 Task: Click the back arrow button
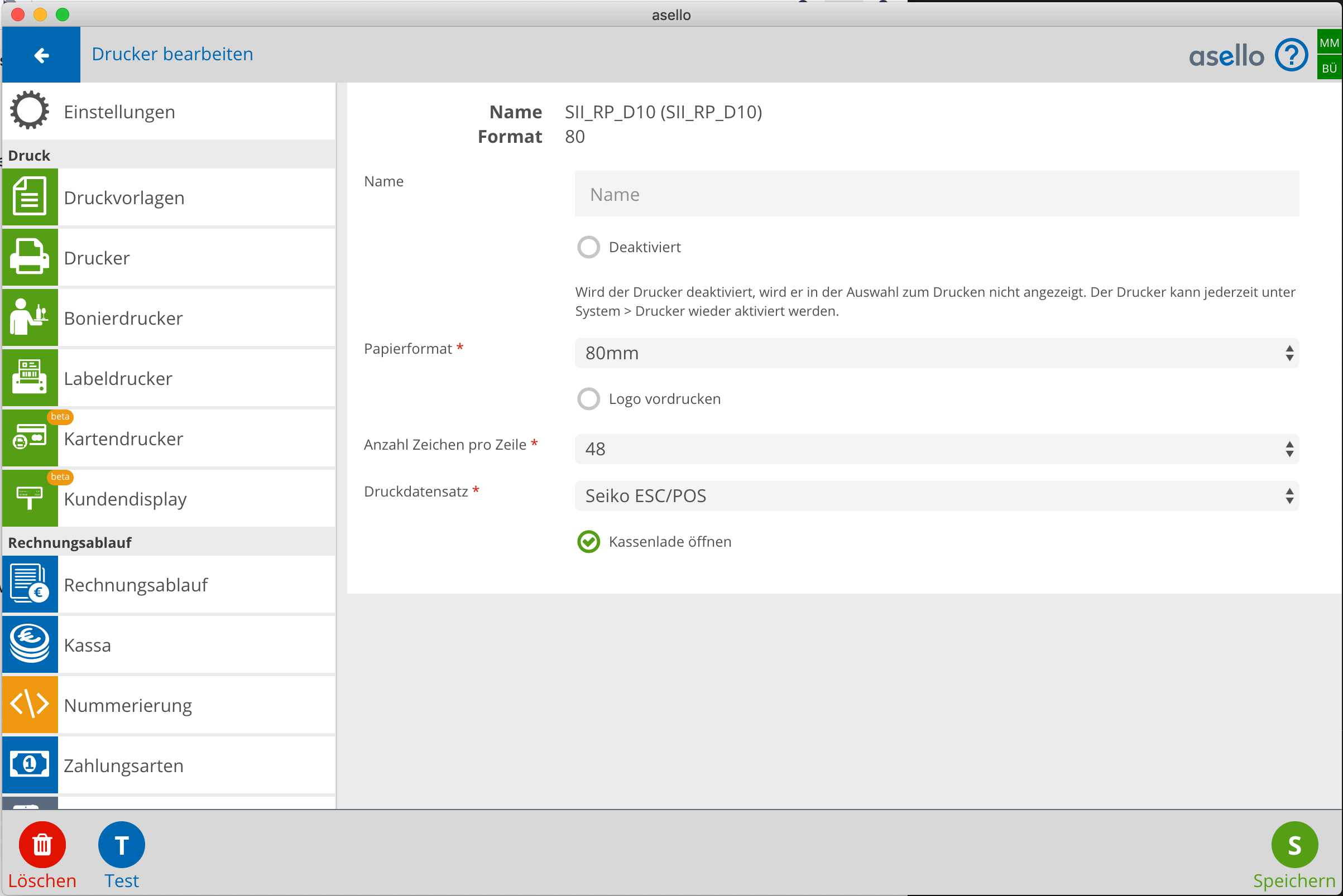click(41, 55)
